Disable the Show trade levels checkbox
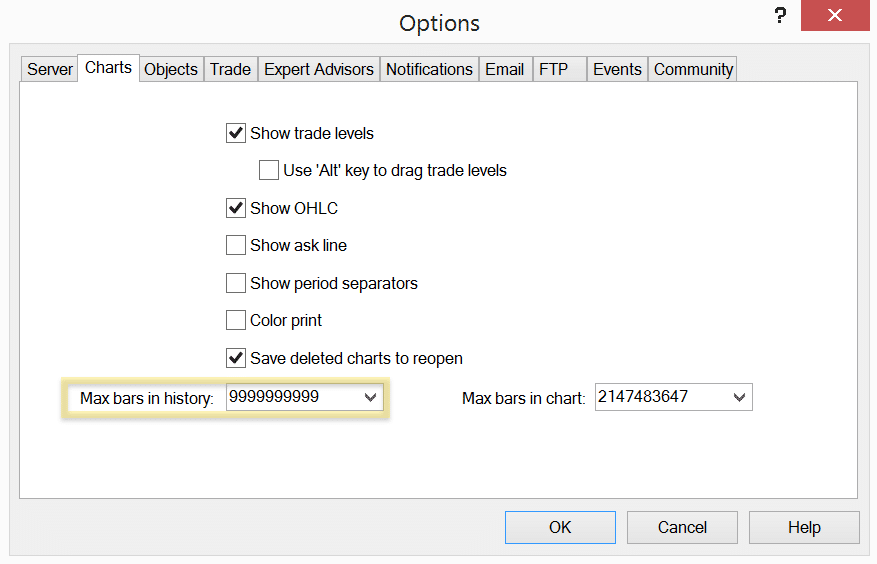This screenshot has width=877, height=564. coord(236,133)
